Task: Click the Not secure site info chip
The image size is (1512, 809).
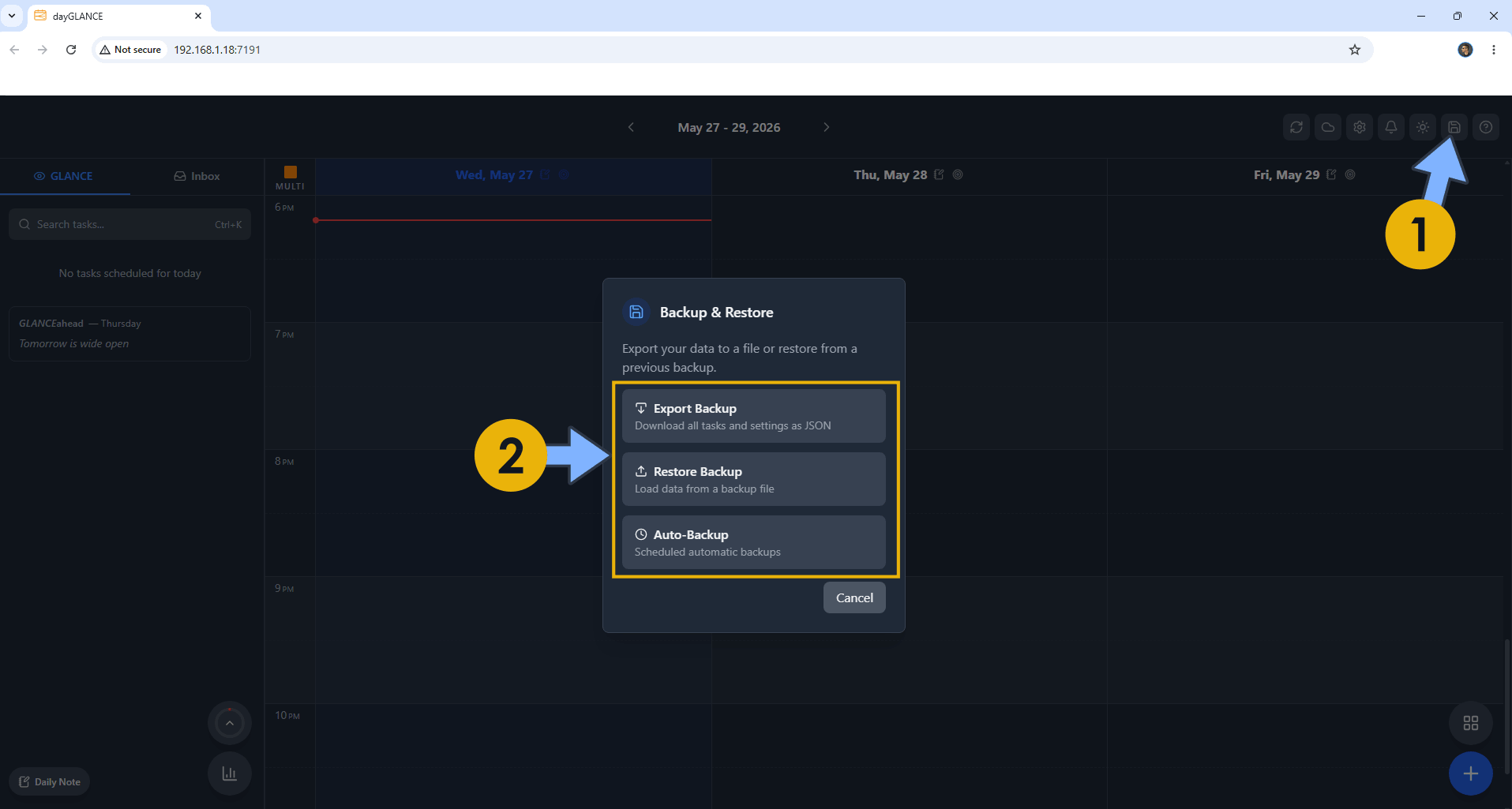Action: (x=130, y=50)
